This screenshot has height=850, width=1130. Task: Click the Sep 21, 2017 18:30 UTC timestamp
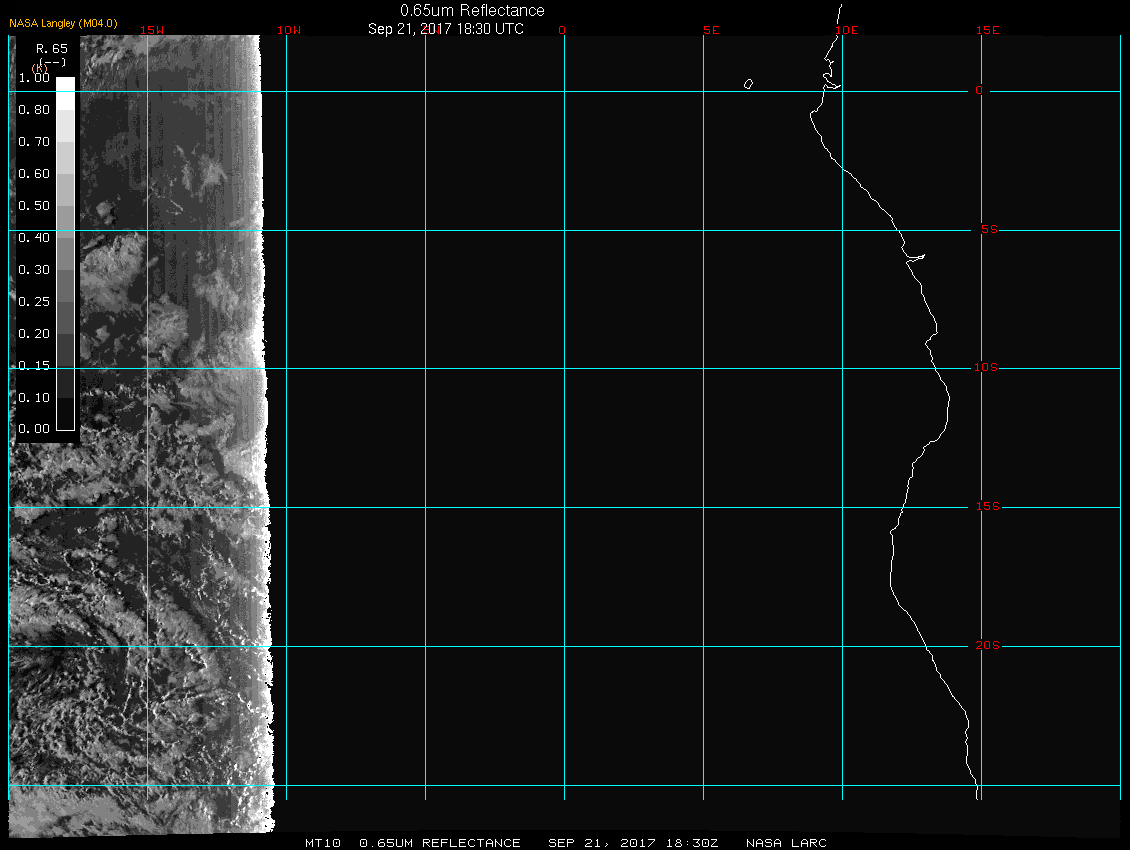click(x=445, y=29)
